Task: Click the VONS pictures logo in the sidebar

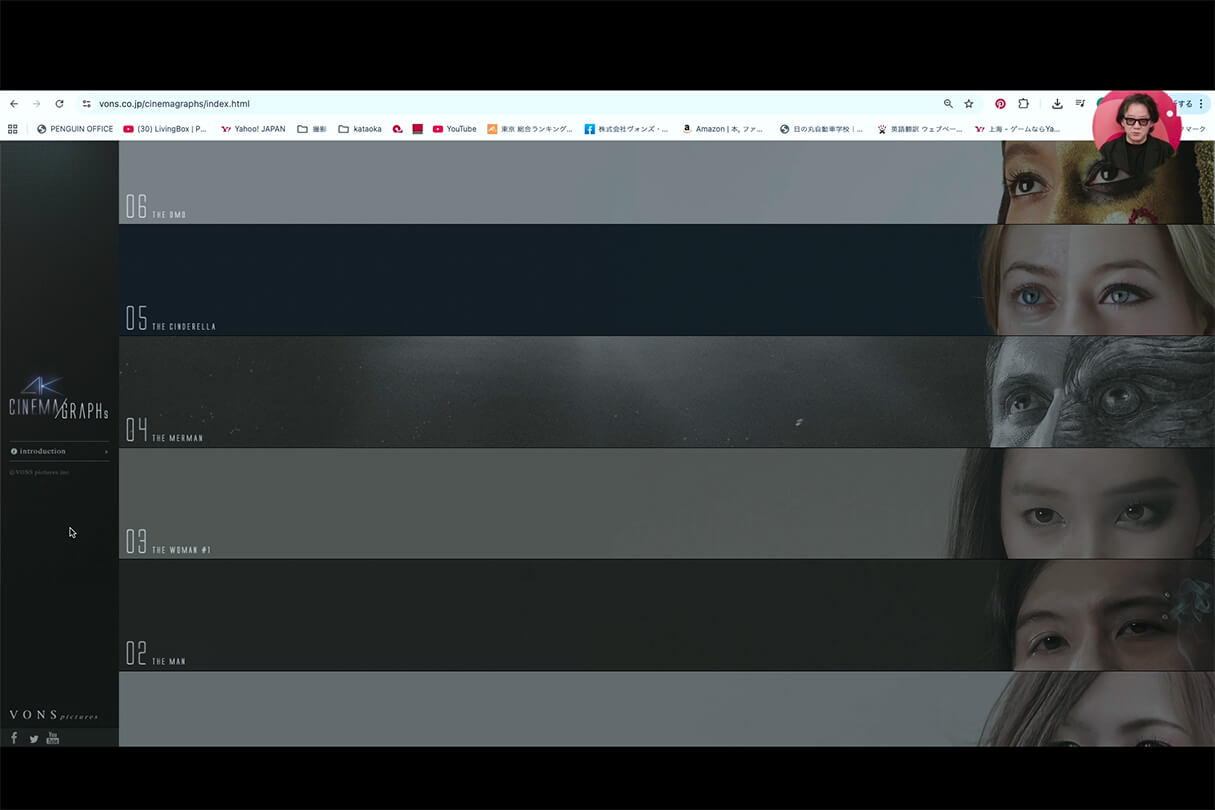Action: tap(54, 716)
